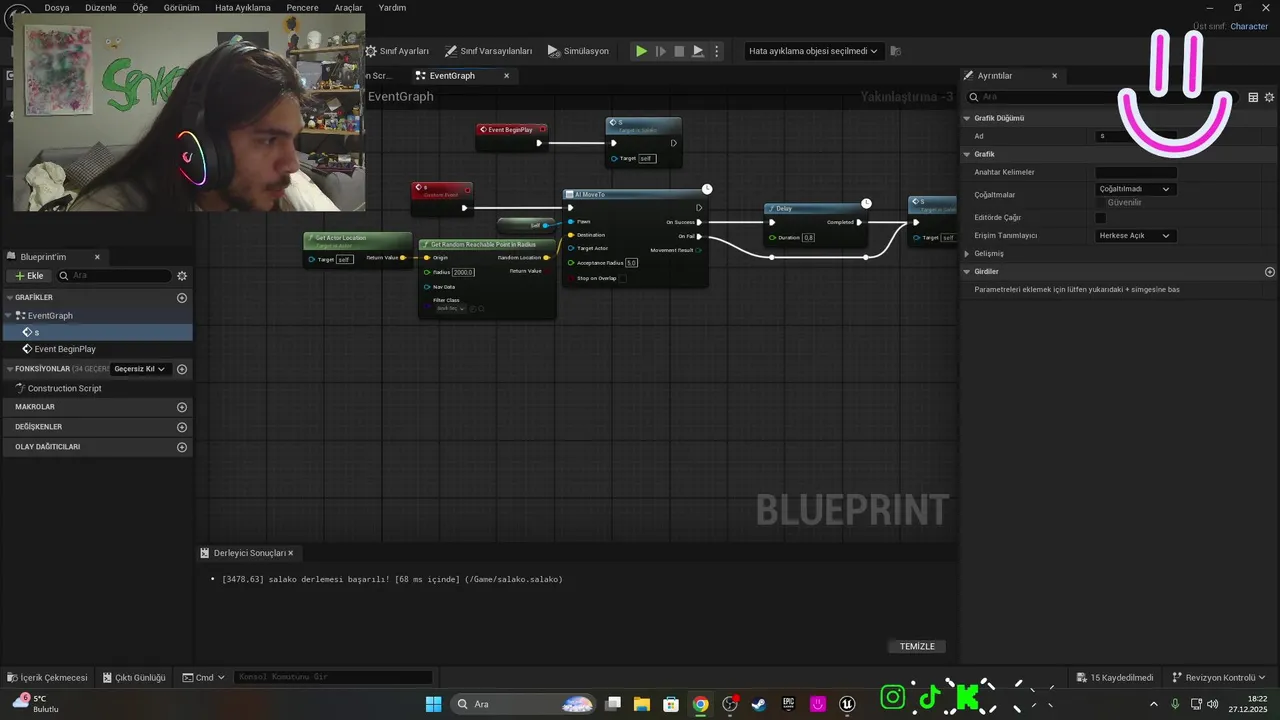Click the green Play button
Image resolution: width=1280 pixels, height=720 pixels.
(x=642, y=51)
